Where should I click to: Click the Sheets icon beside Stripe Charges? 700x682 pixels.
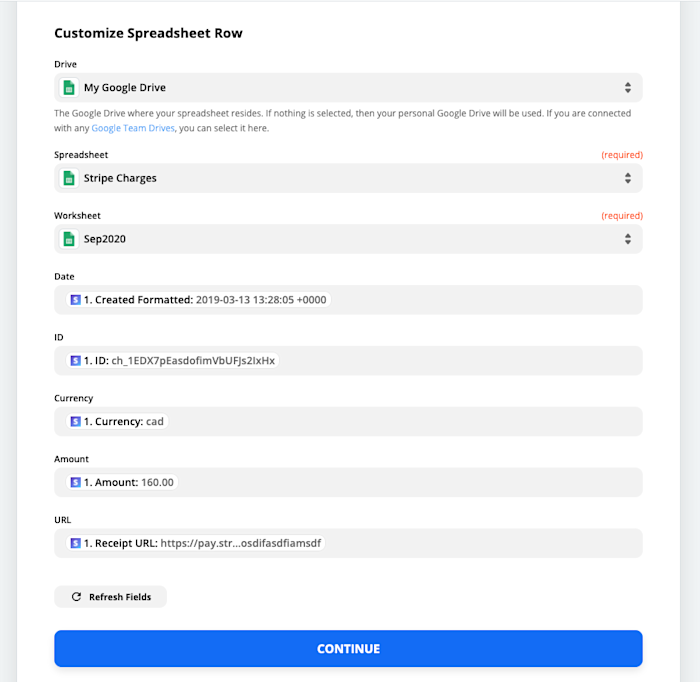[70, 178]
